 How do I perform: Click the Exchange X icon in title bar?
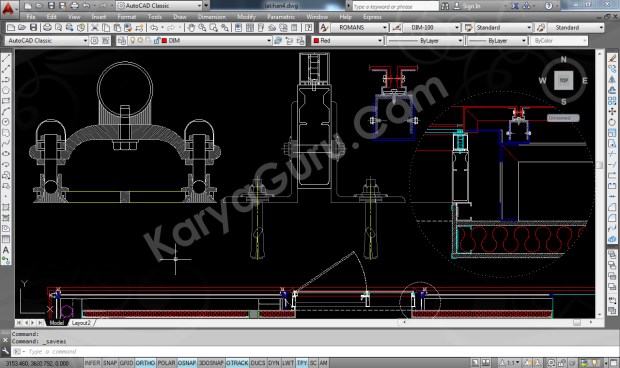515,6
